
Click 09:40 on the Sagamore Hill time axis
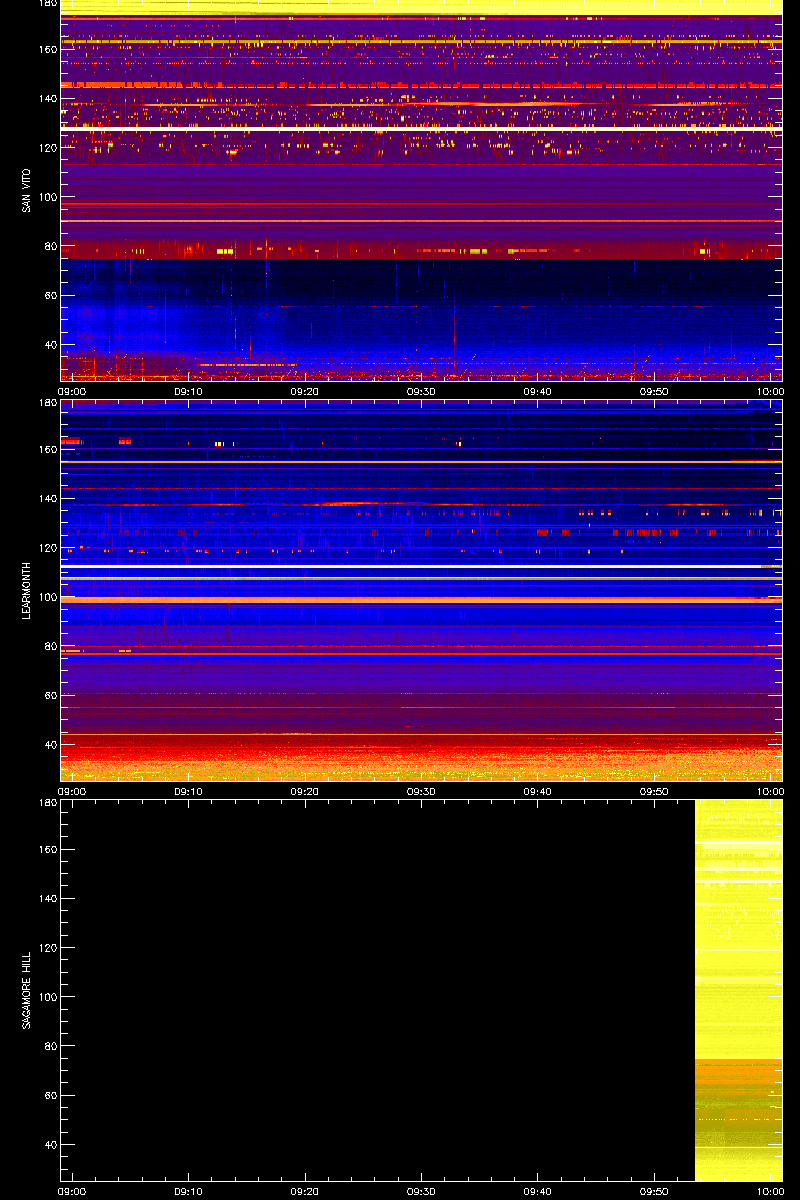click(x=538, y=1192)
